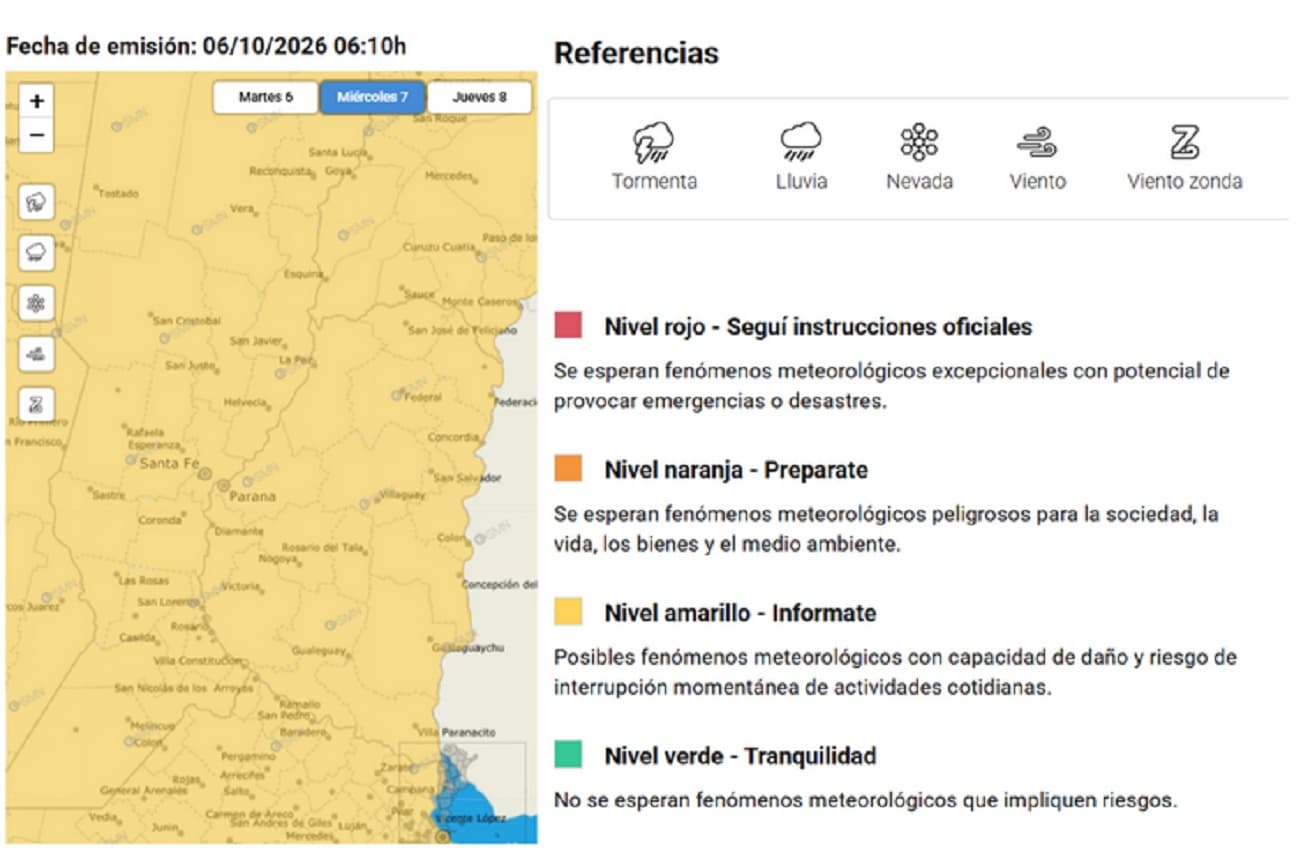Image resolution: width=1301 pixels, height=848 pixels.
Task: Select the Miércoles 7 forecast tab
Action: 373,98
